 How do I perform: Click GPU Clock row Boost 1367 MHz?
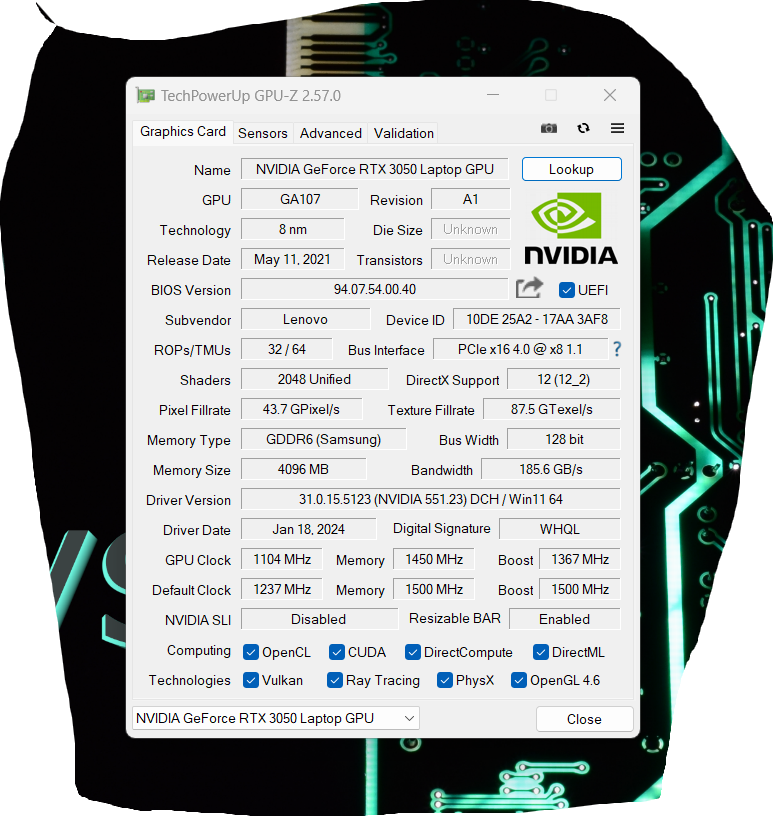point(580,559)
